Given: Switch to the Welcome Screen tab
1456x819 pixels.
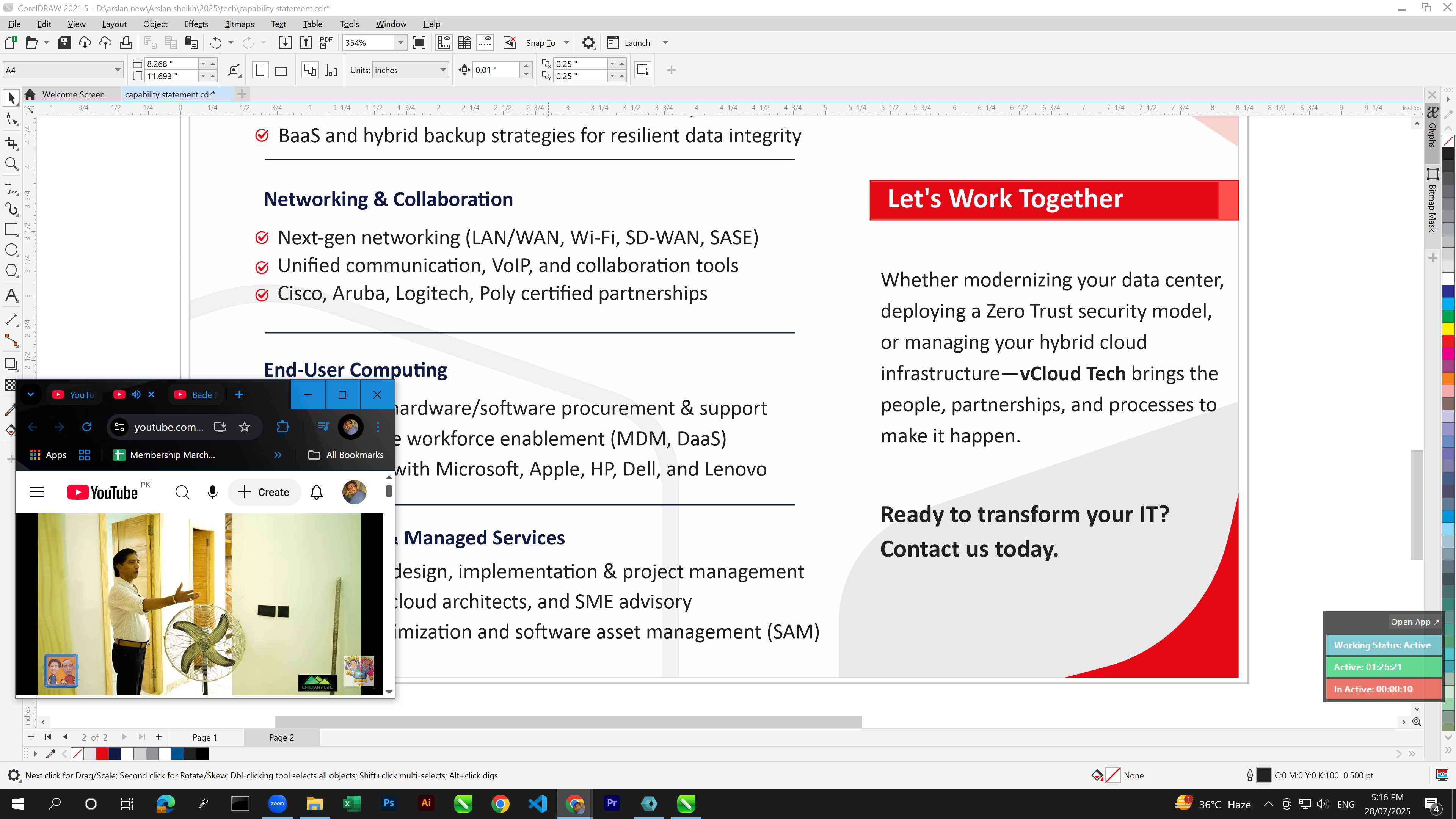Looking at the screenshot, I should point(73,94).
